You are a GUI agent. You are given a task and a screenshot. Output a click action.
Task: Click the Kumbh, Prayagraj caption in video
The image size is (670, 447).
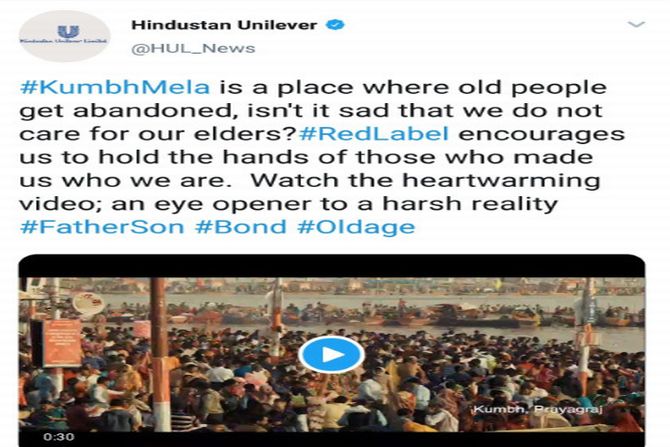[x=538, y=409]
